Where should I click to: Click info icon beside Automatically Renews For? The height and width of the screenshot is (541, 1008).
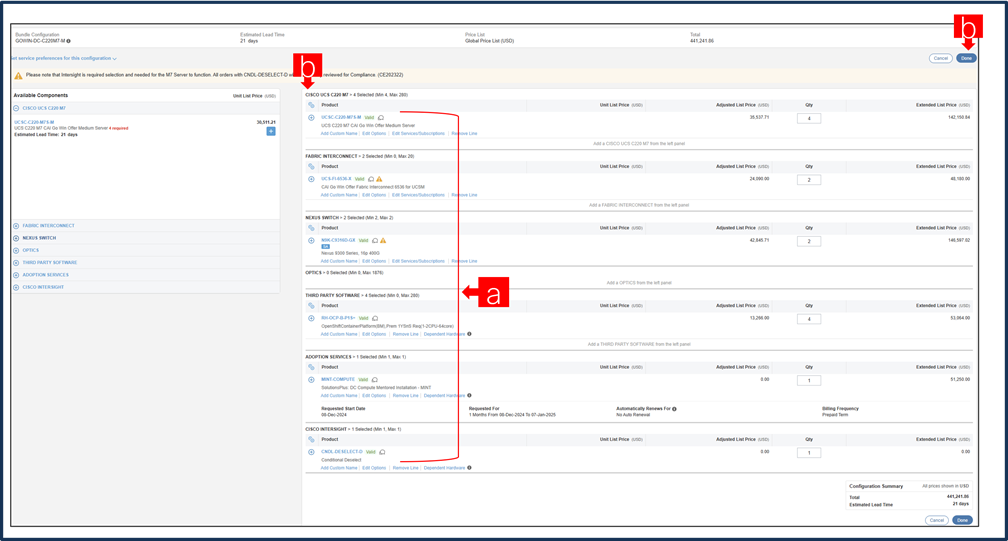coord(674,409)
